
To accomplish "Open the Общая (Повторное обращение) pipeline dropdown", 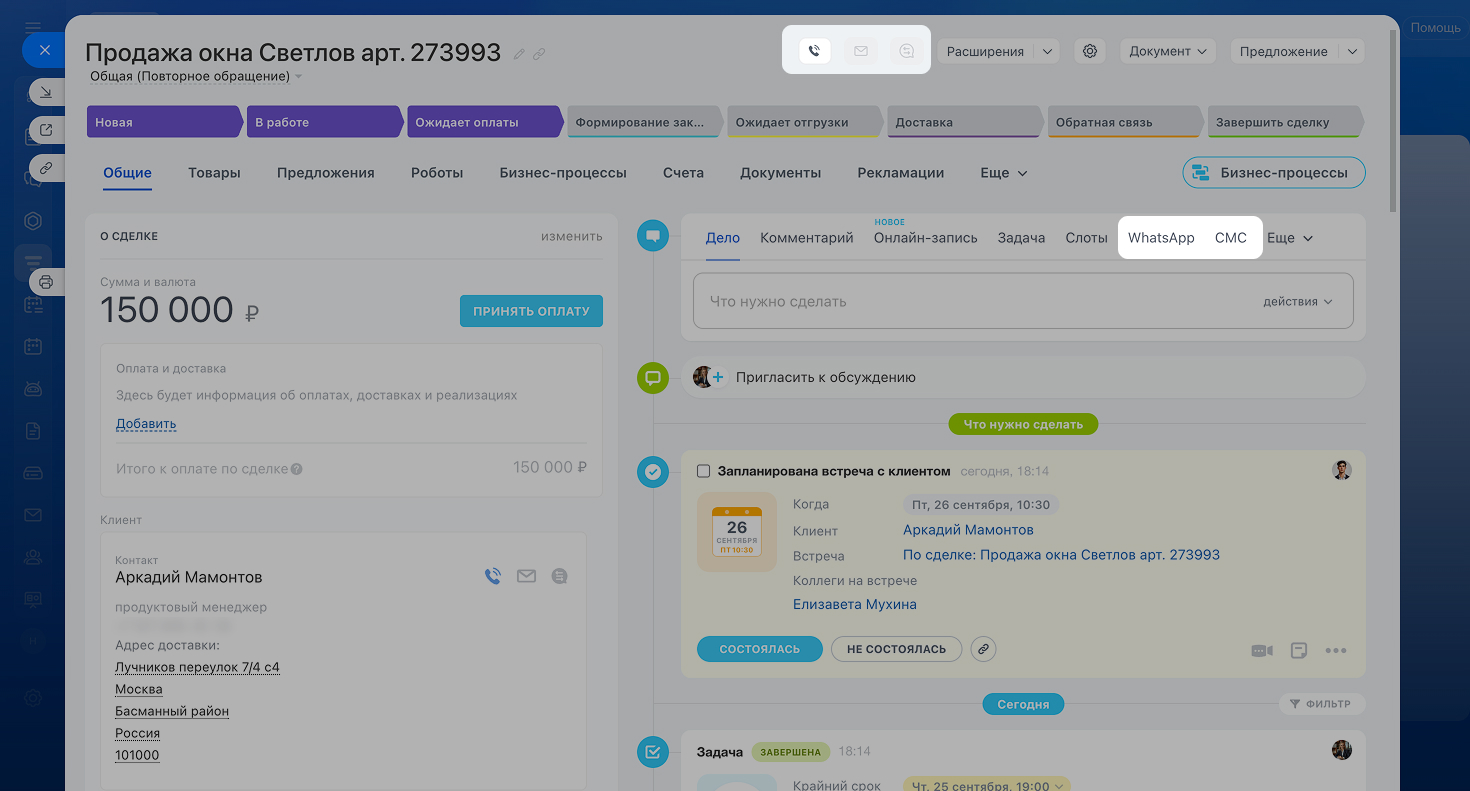I will tap(196, 76).
